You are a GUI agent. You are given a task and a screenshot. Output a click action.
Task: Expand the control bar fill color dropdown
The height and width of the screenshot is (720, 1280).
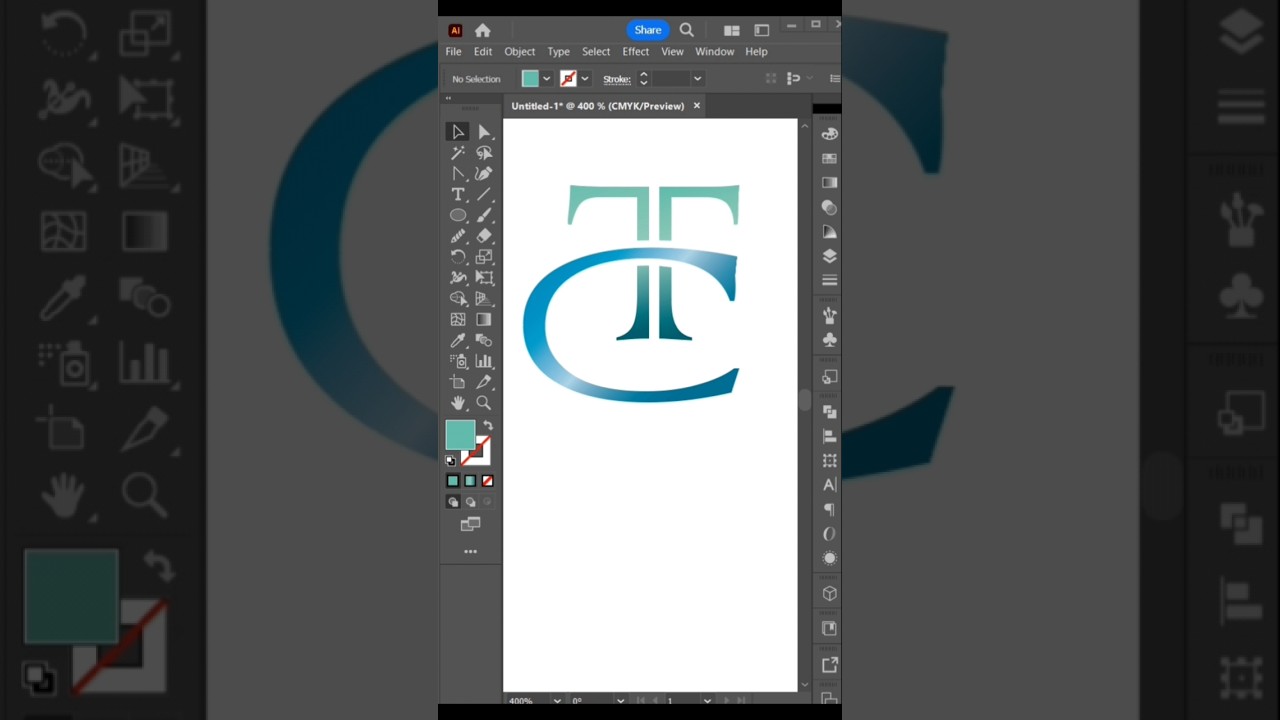pos(546,79)
